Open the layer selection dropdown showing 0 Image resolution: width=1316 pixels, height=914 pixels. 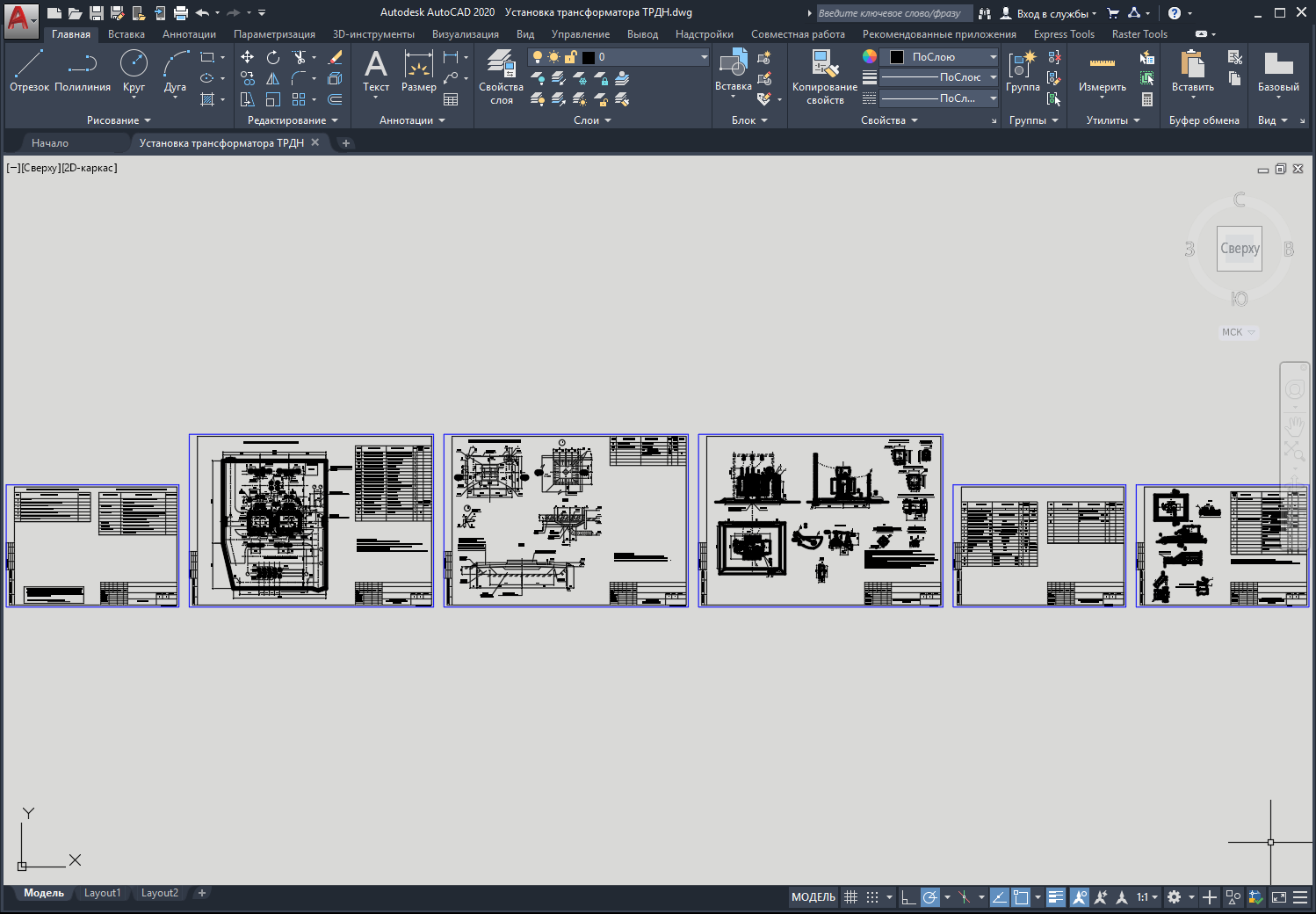[x=618, y=57]
